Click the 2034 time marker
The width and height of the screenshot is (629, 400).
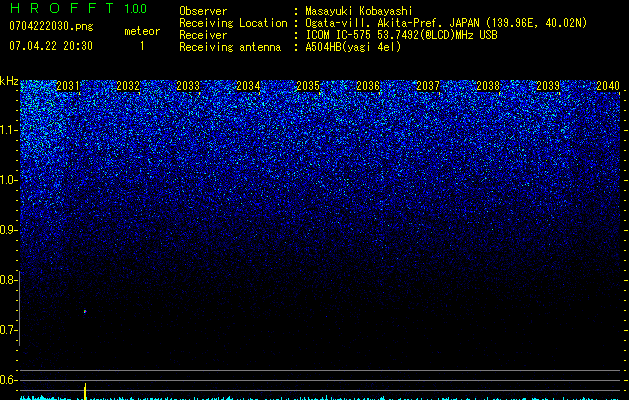click(248, 86)
